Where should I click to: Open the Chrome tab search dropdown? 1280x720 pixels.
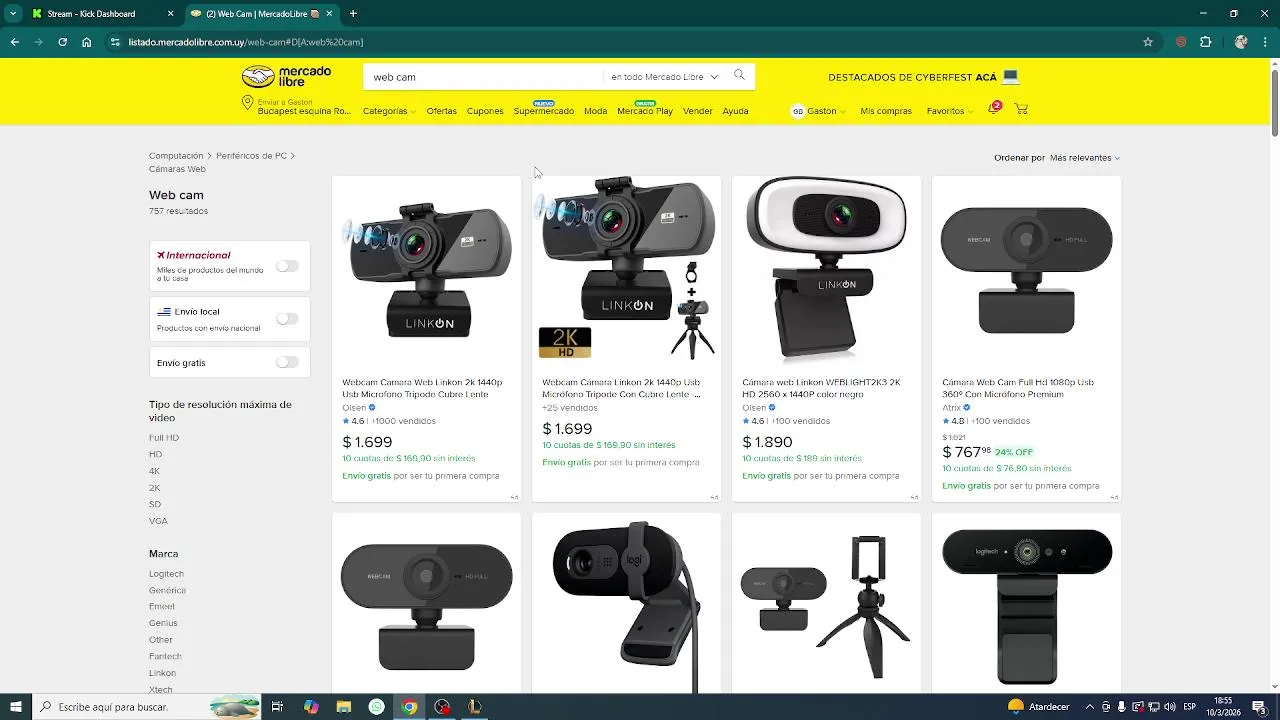[13, 14]
